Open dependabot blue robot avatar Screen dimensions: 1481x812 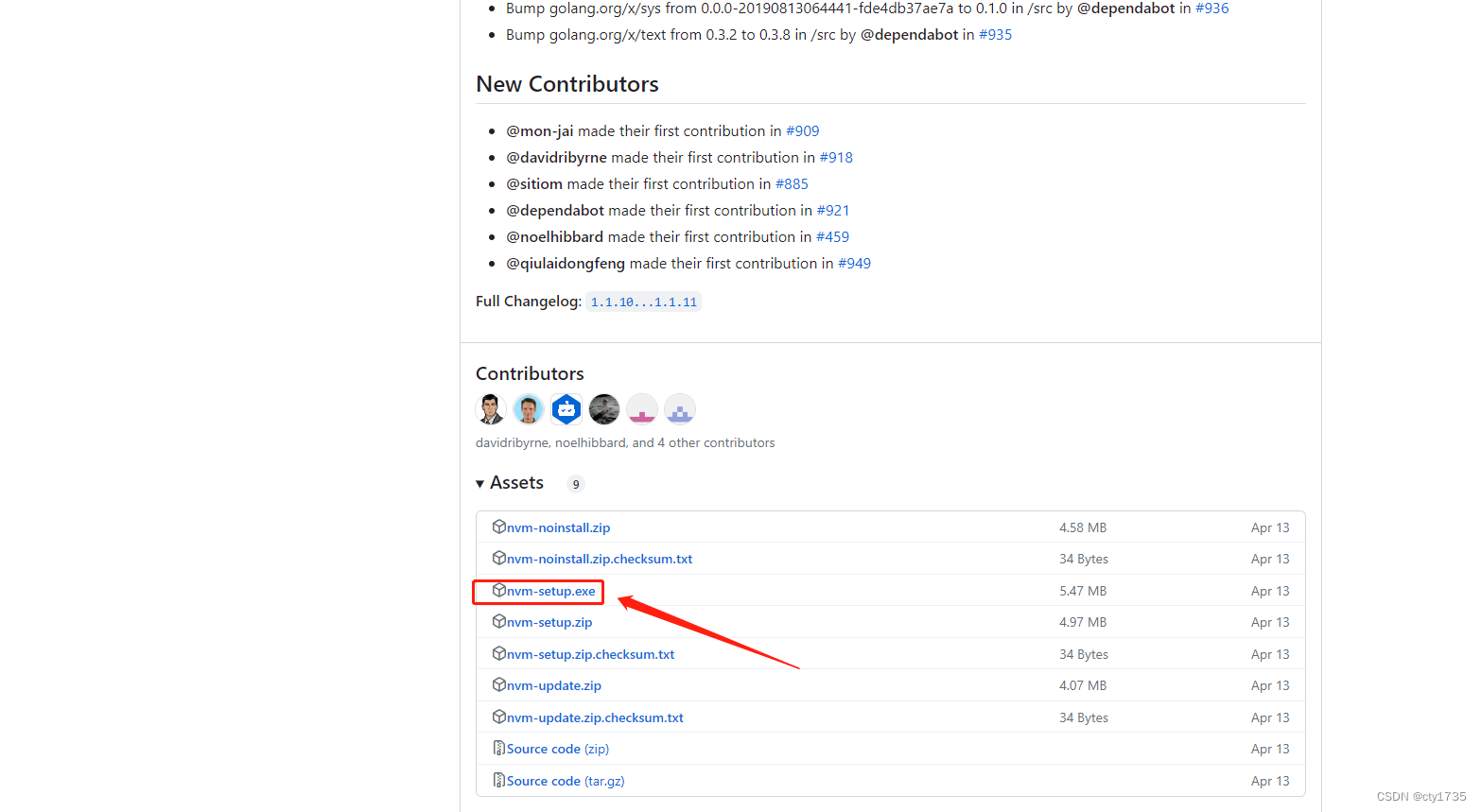click(566, 409)
